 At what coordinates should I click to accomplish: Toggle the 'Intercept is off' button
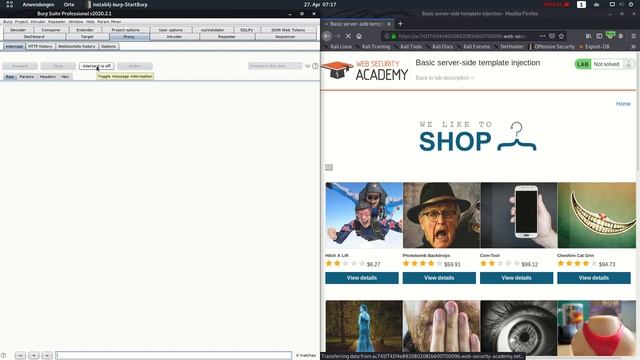96,66
